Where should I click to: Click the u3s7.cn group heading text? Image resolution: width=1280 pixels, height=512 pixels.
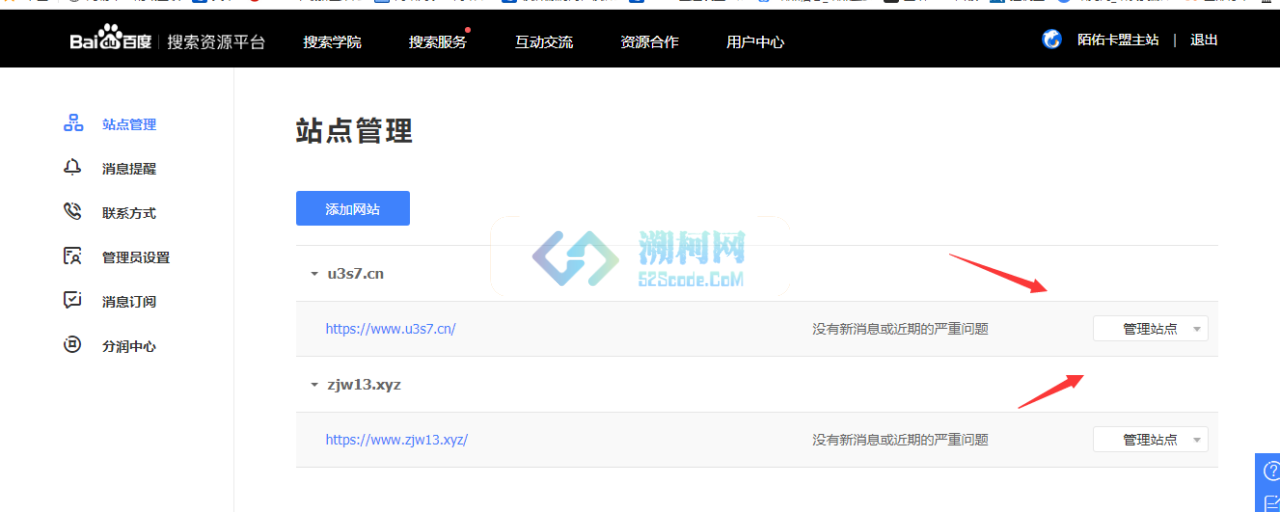[356, 274]
